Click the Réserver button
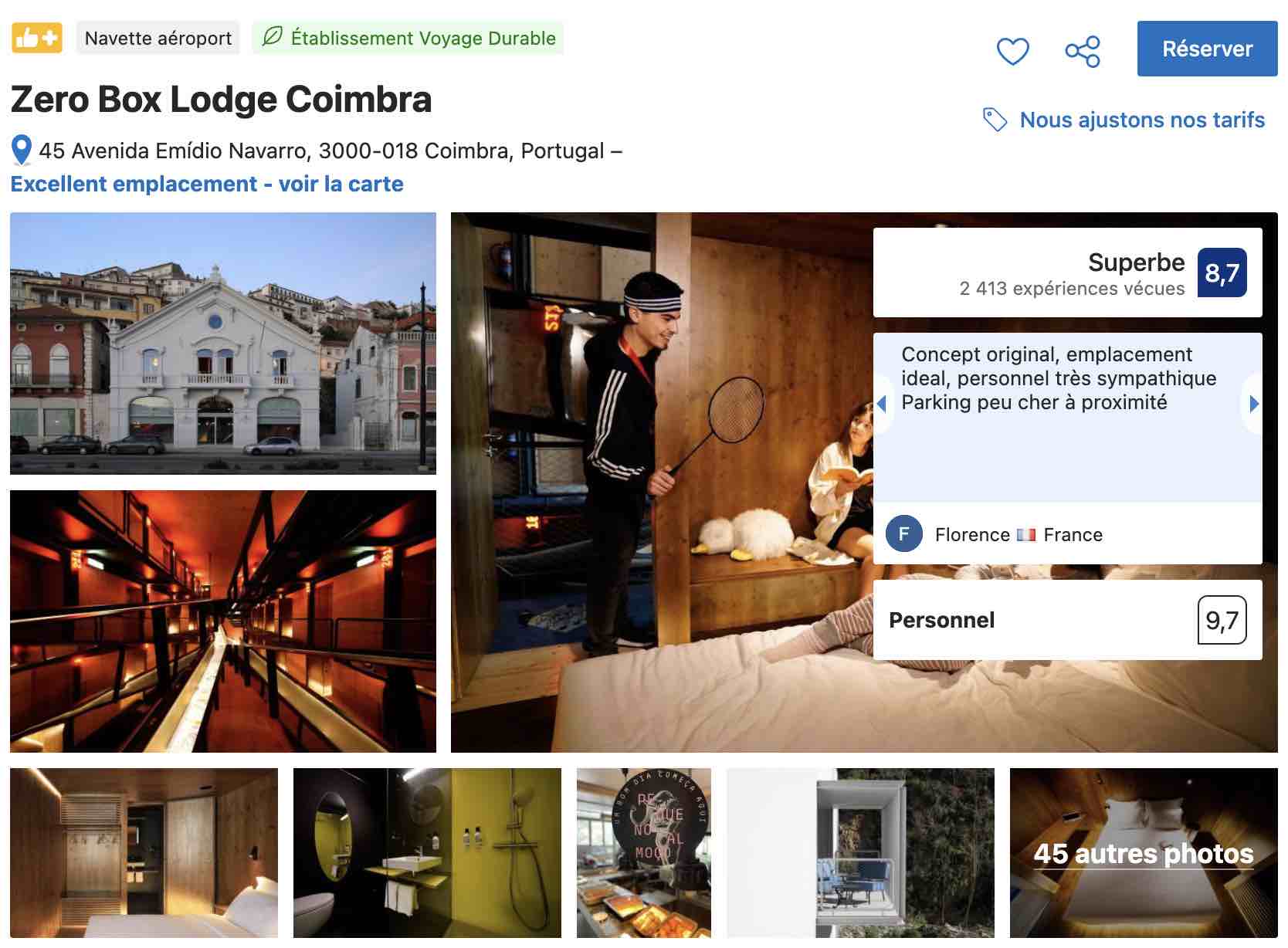 coord(1207,49)
